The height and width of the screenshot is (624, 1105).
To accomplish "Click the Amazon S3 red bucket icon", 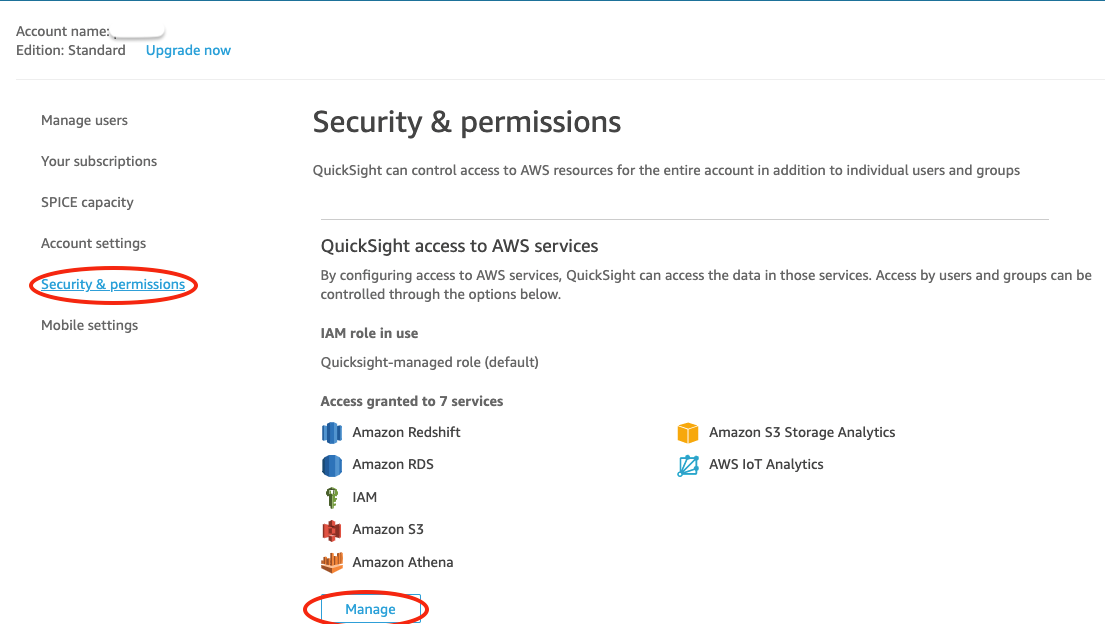I will pos(332,530).
